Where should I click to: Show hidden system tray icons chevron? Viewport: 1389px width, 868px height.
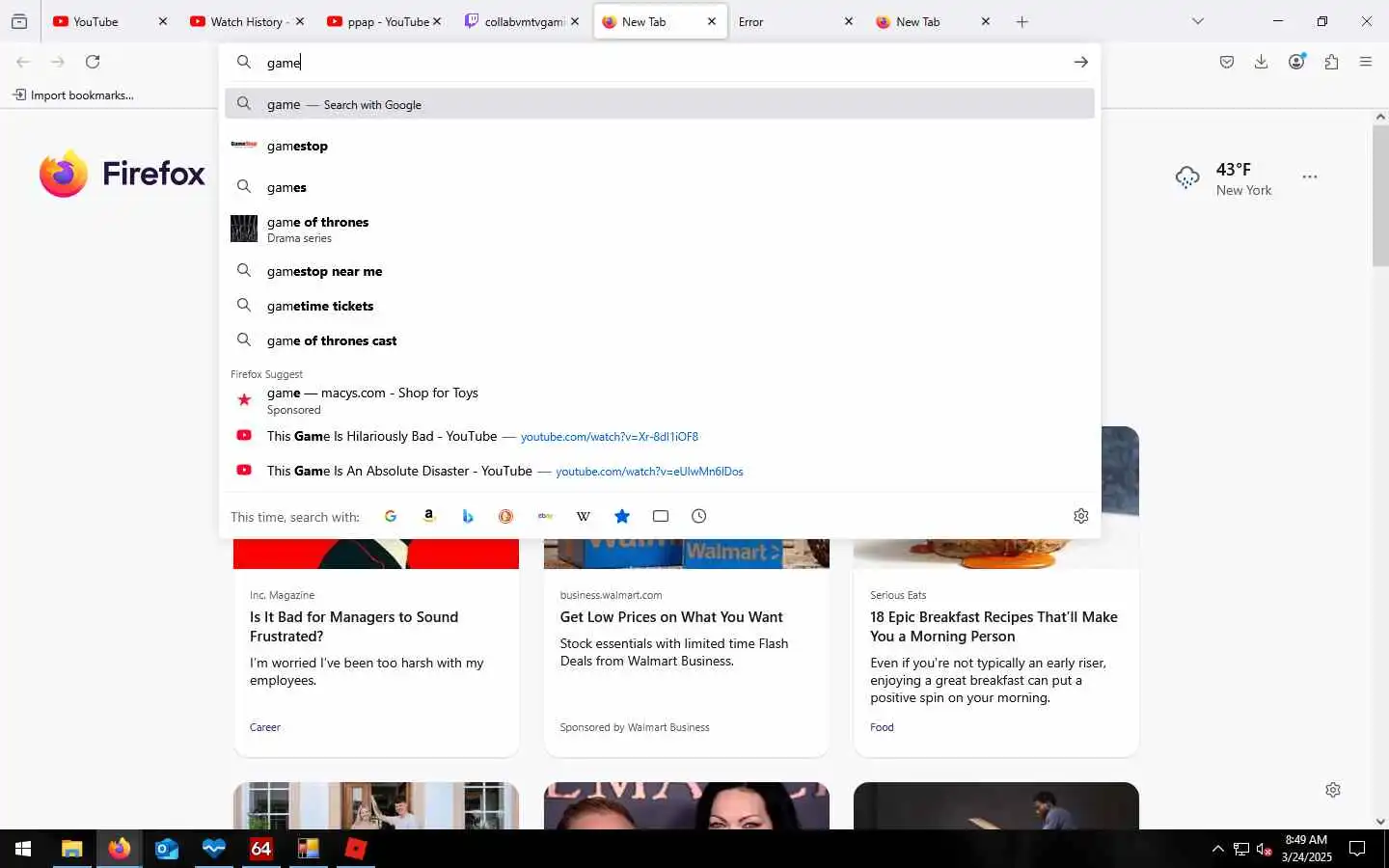[1217, 849]
